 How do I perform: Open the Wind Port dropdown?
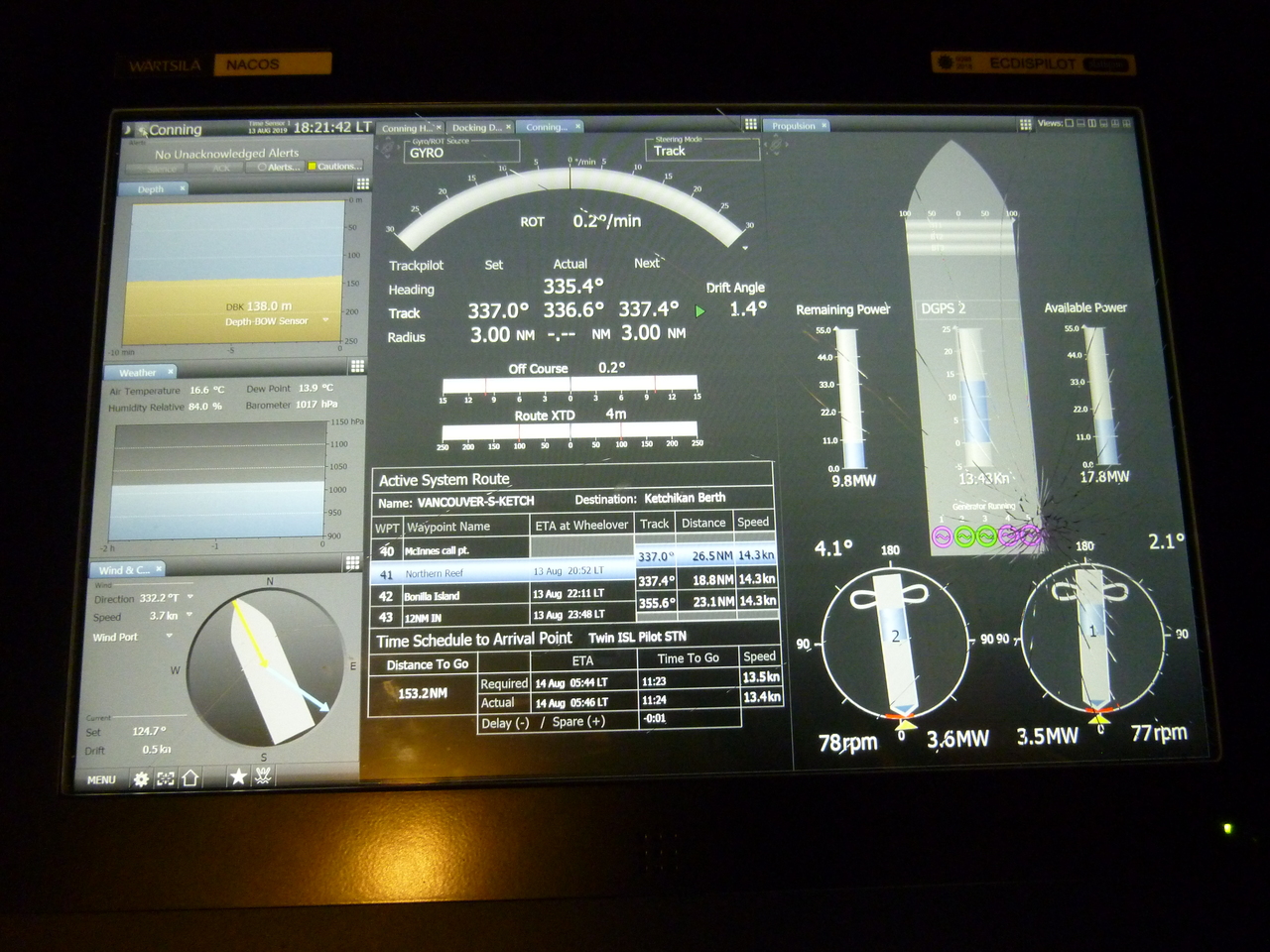tap(170, 637)
